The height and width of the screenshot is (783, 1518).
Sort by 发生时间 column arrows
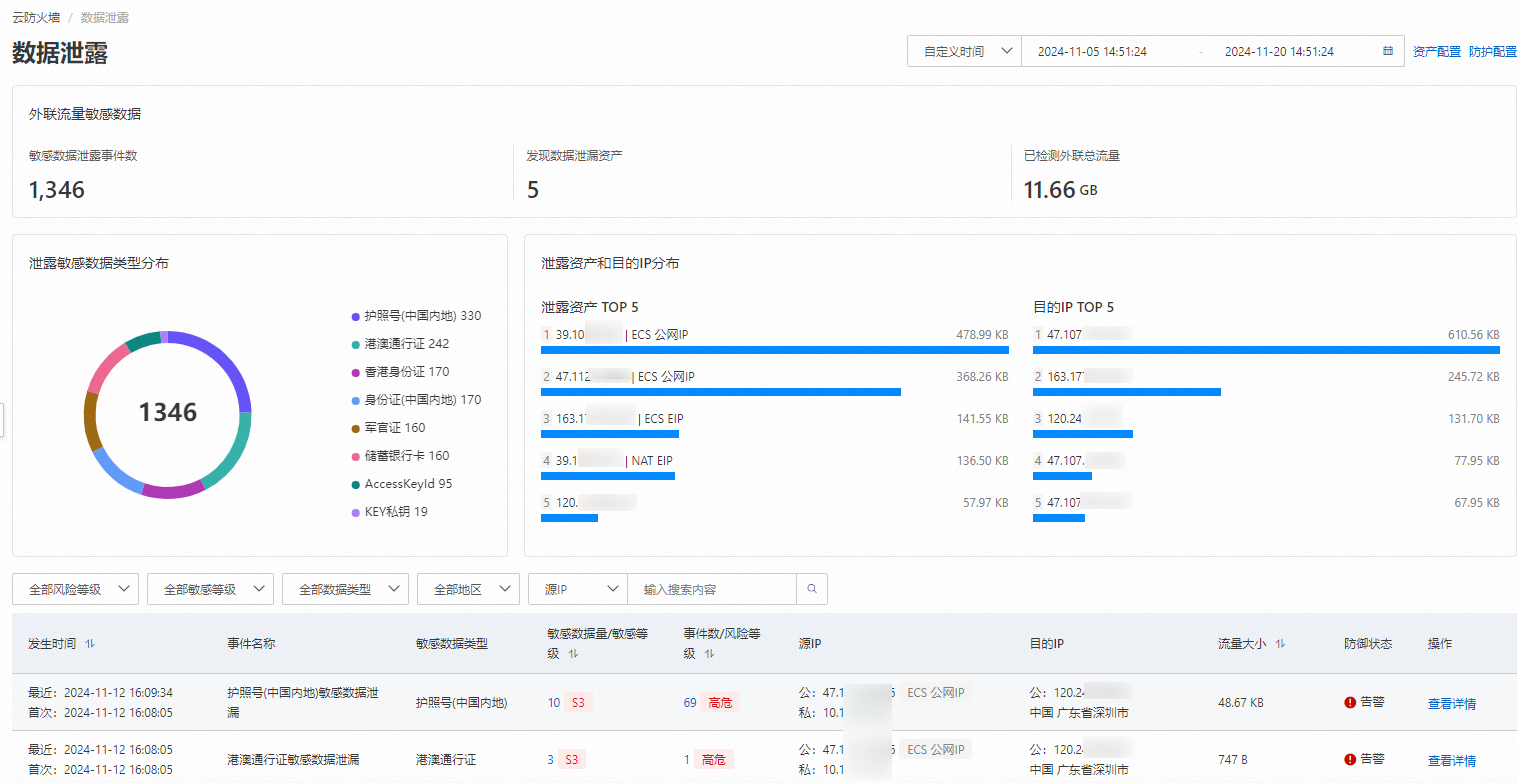tap(90, 644)
